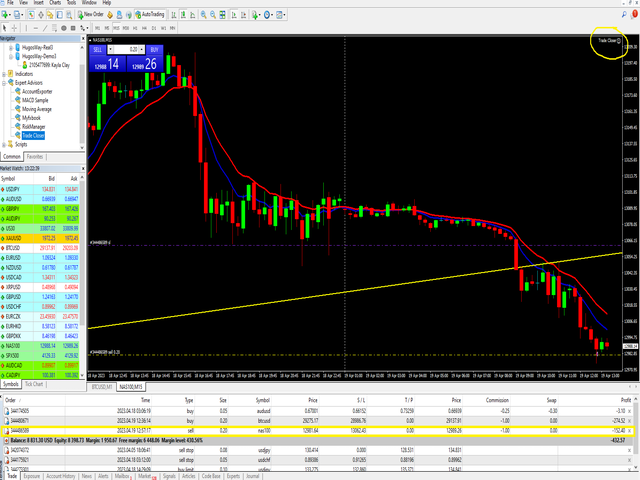Switch to Navigator Favorites tab
Screen dimensions: 640x480
[x=35, y=157]
